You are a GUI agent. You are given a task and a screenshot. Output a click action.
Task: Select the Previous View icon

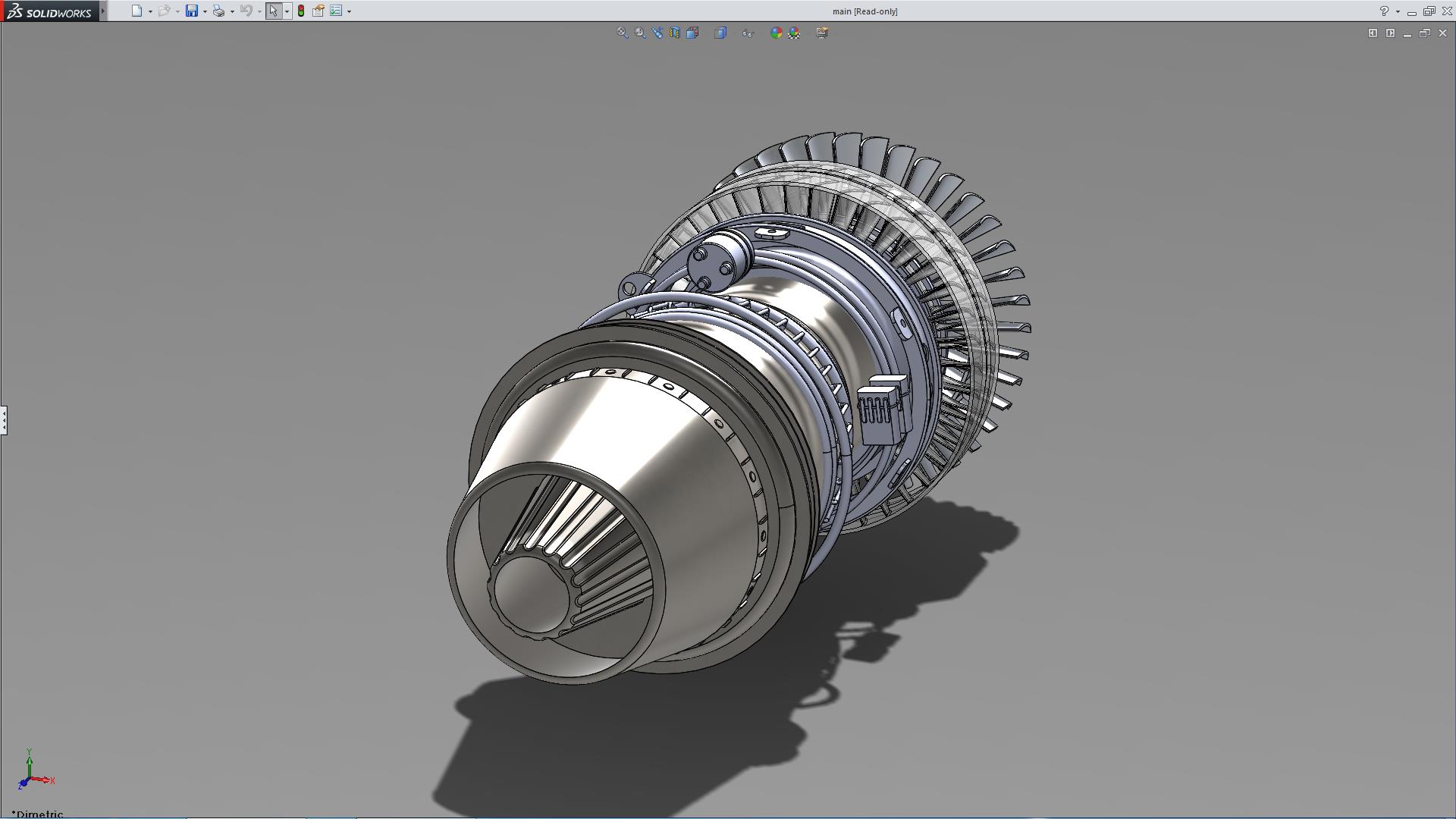tap(657, 33)
